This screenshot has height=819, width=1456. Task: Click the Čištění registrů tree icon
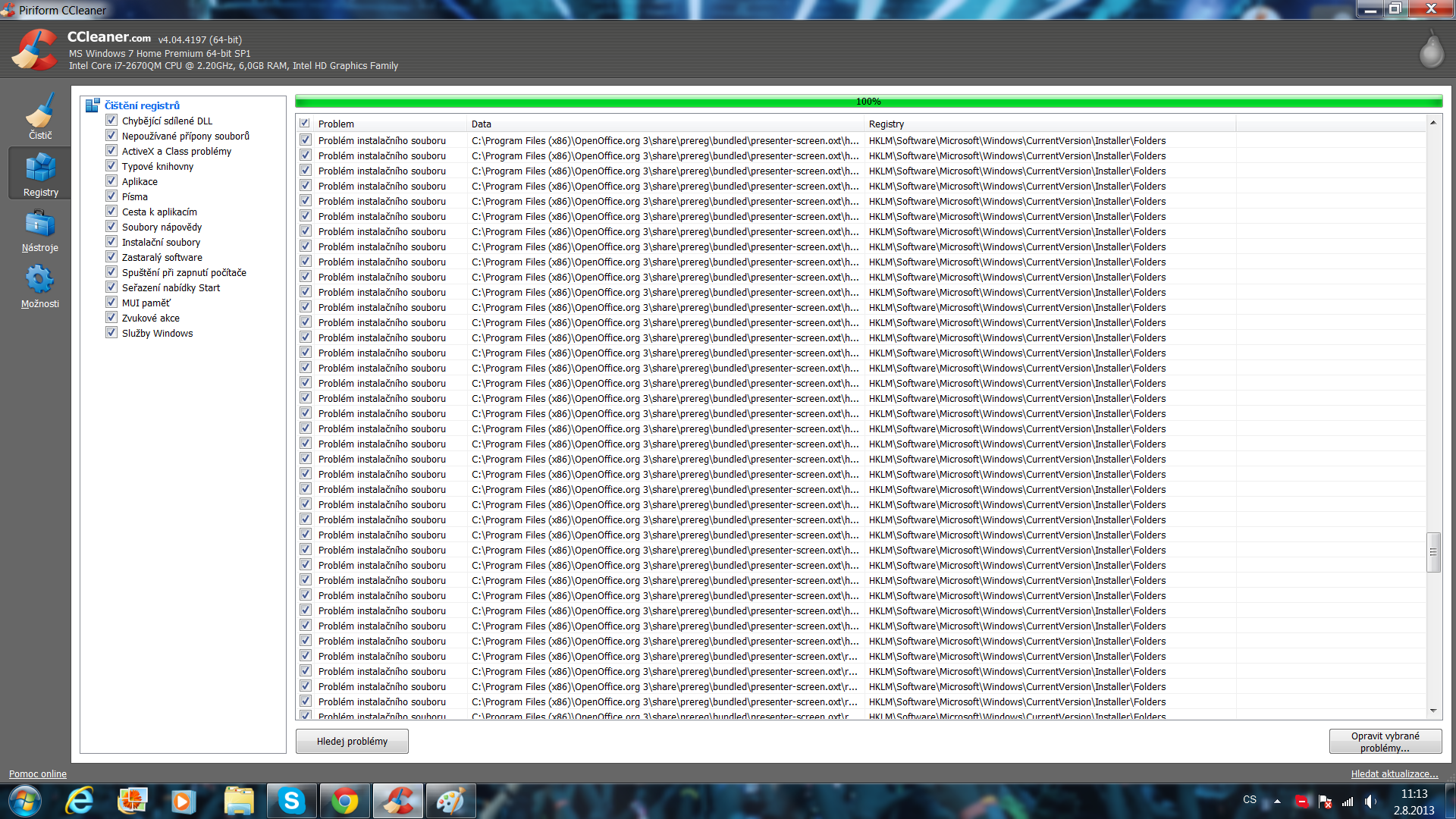(x=93, y=105)
